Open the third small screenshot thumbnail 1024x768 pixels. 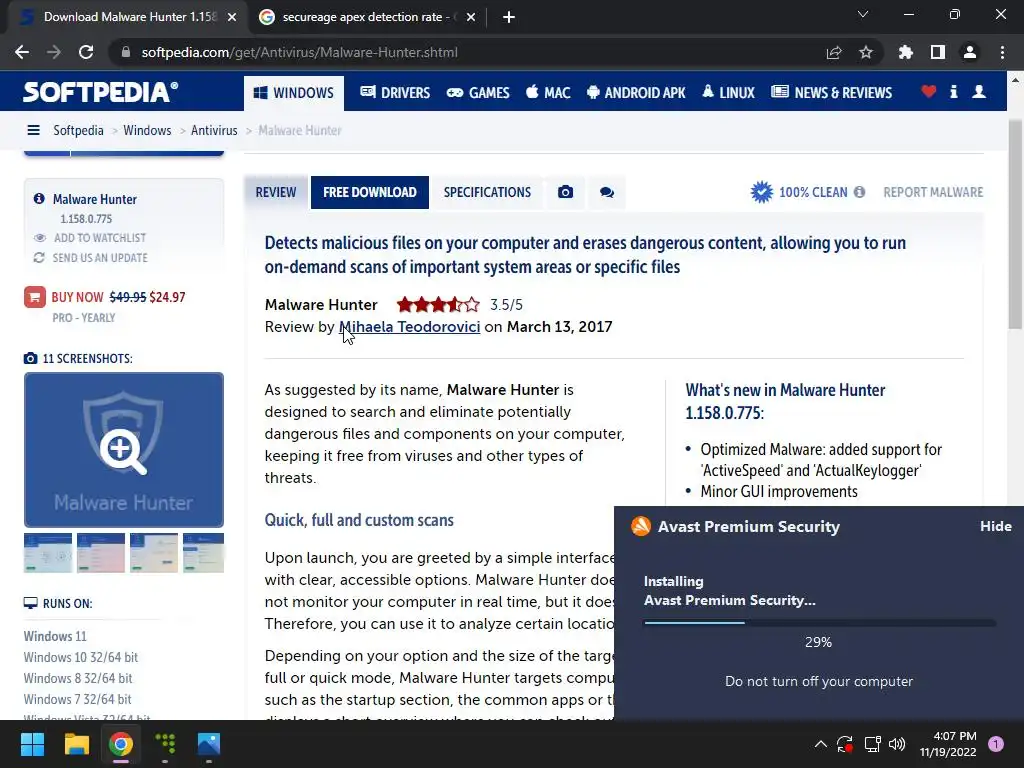153,552
